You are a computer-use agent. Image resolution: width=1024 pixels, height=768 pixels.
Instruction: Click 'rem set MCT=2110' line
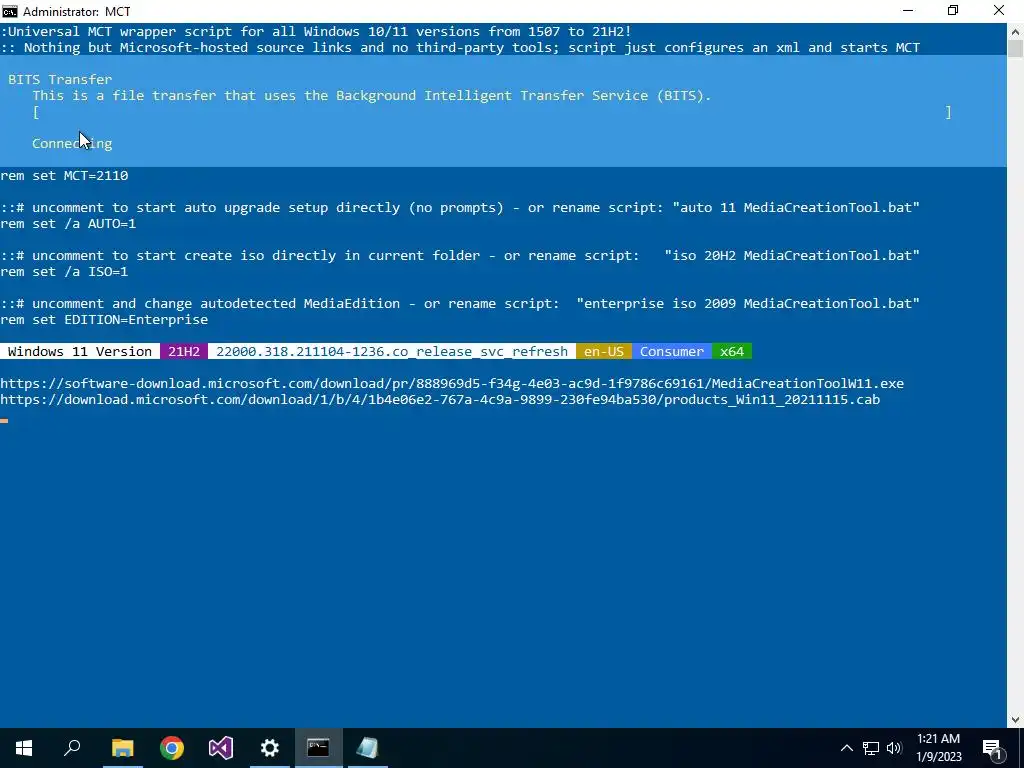pos(64,176)
